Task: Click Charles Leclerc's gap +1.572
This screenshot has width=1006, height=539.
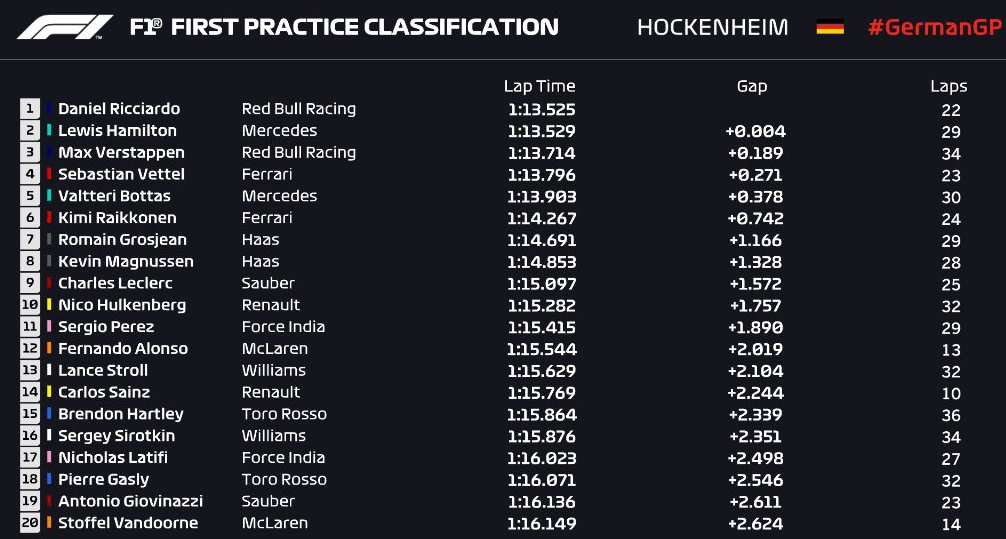Action: [755, 284]
